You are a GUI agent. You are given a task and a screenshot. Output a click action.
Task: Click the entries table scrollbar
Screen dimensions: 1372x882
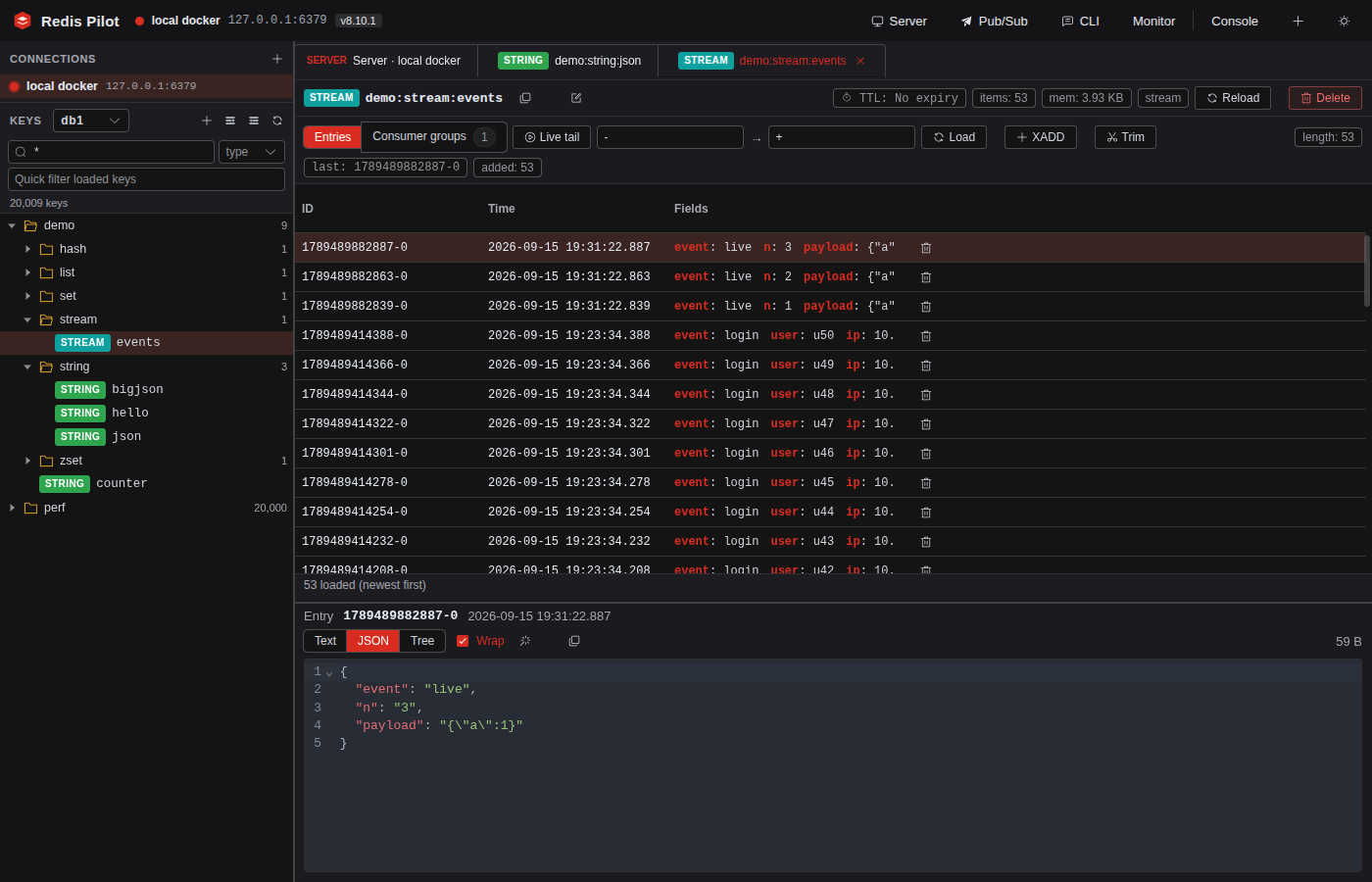click(1366, 271)
